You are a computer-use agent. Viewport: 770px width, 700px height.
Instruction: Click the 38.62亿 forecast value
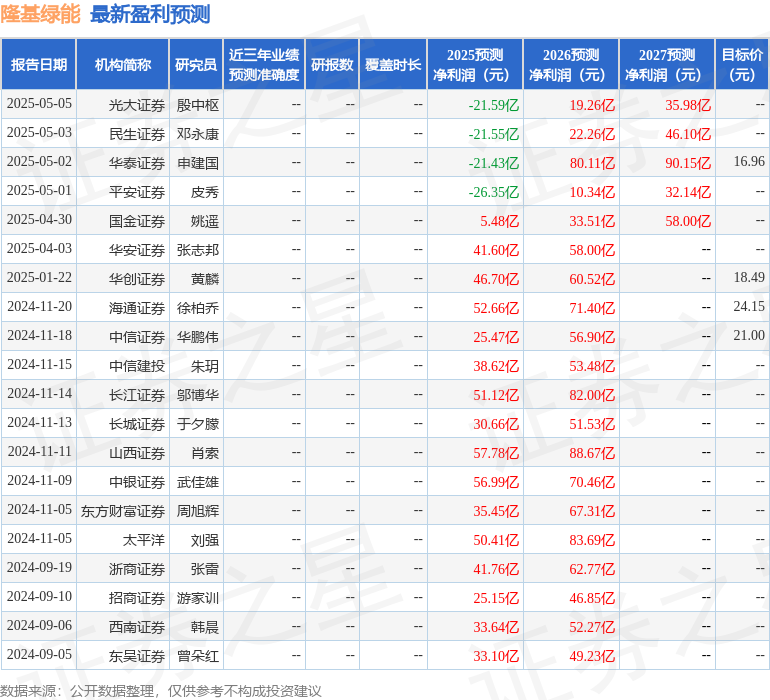tap(496, 366)
